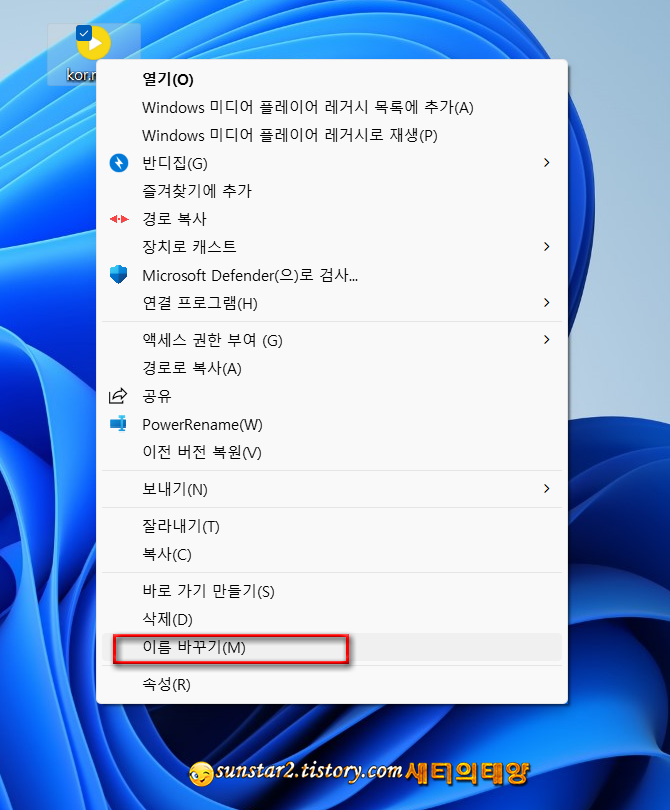Expand the 연결 프로그램(H) submenu arrow

(547, 303)
